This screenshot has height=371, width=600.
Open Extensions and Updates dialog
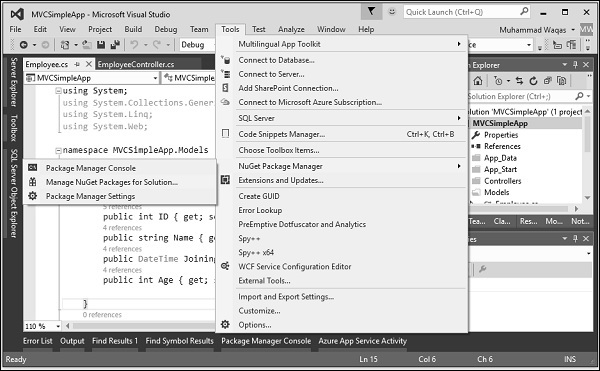pyautogui.click(x=342, y=180)
